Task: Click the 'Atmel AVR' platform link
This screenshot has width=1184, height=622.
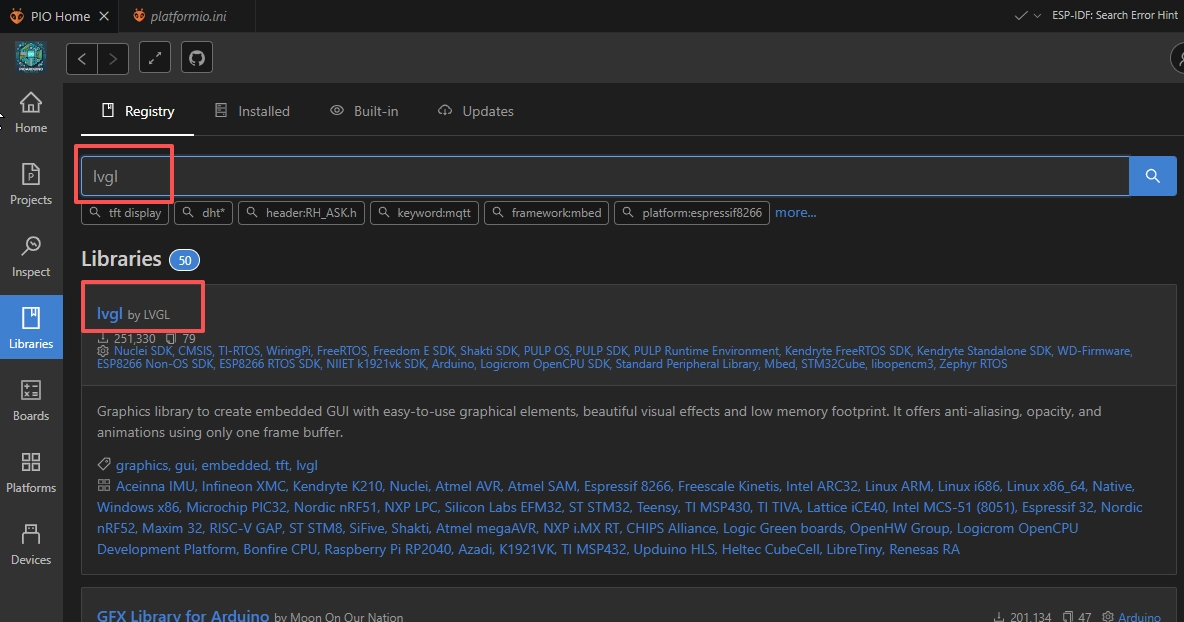Action: pos(467,486)
